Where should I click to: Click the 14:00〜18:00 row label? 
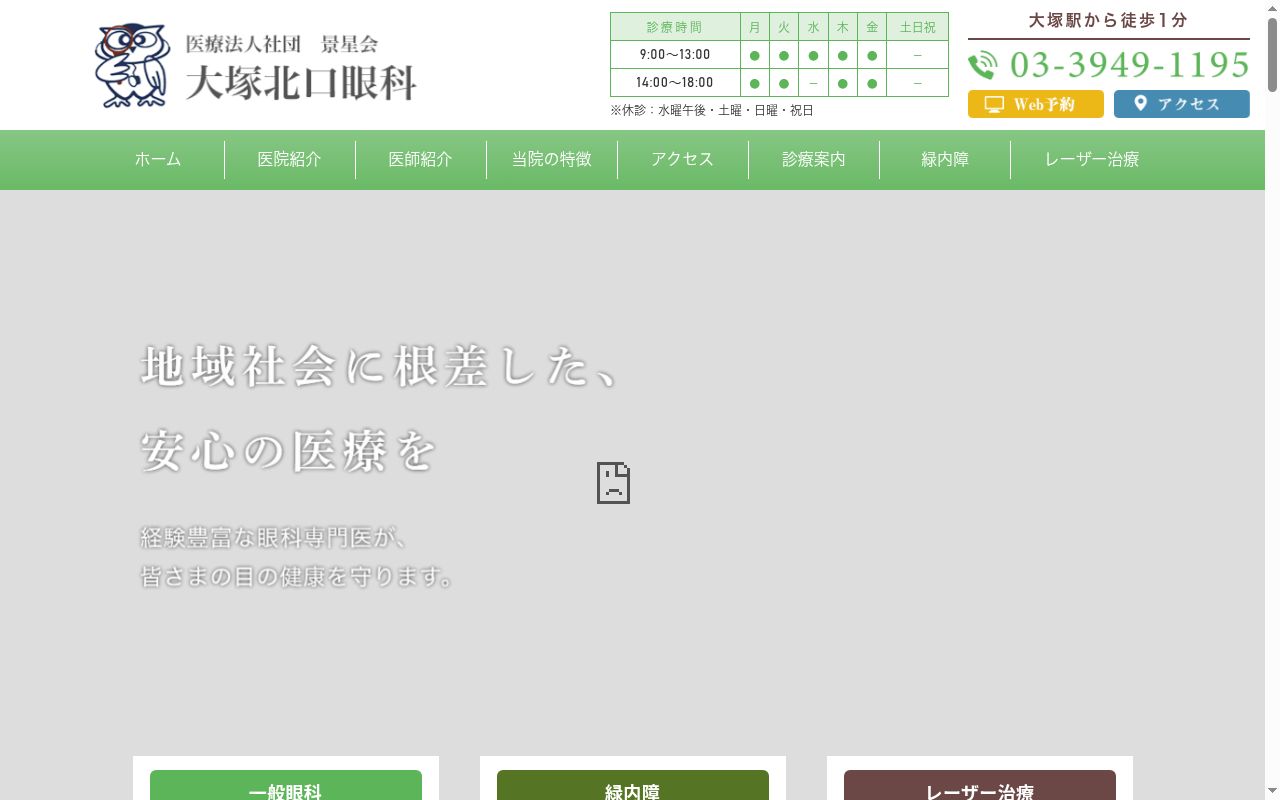tap(675, 83)
